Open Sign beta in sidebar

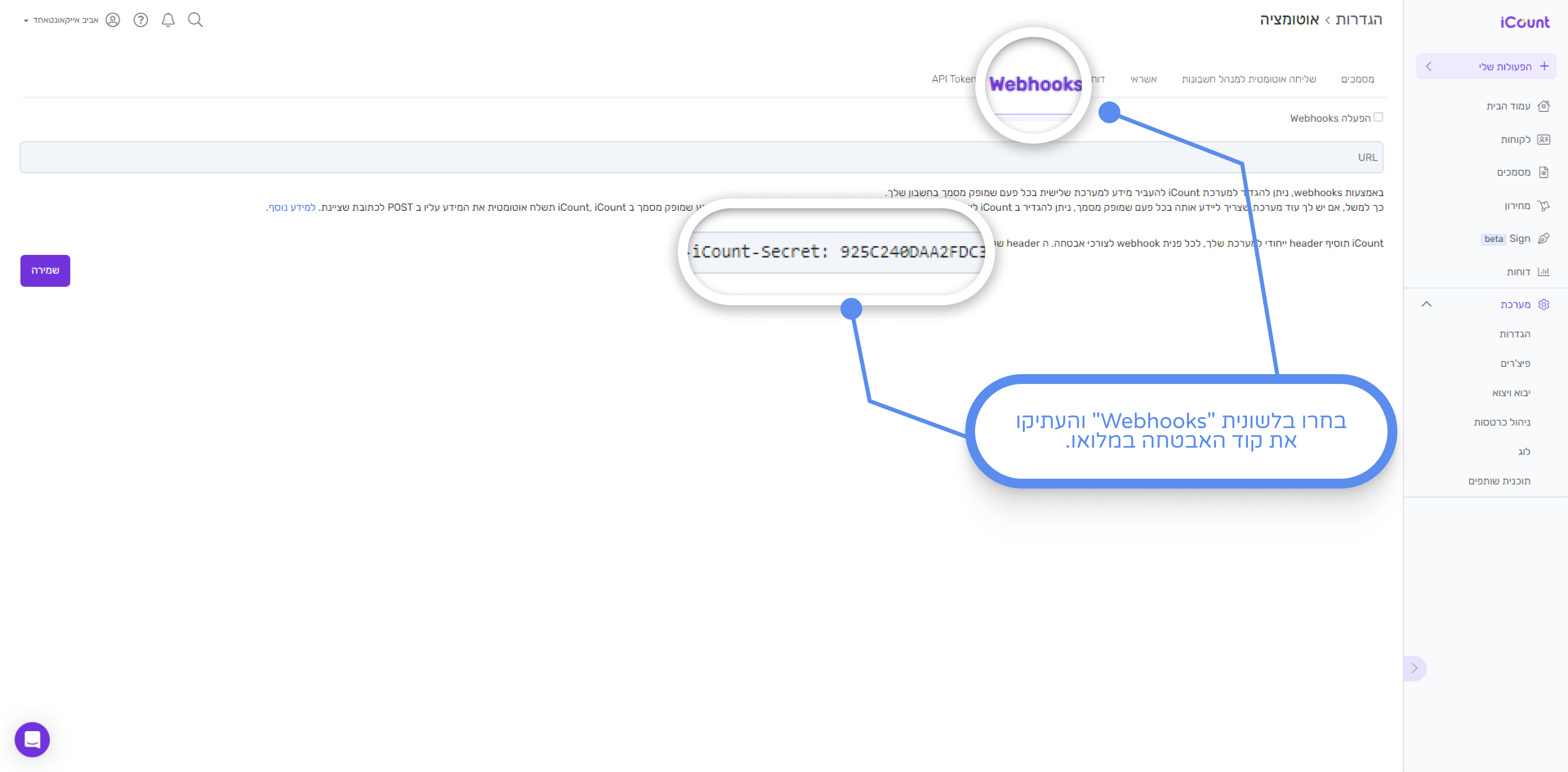click(x=1519, y=239)
